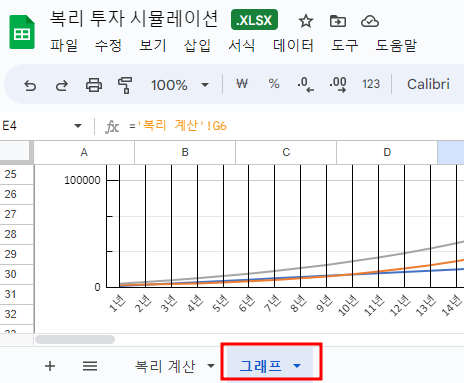Image resolution: width=464 pixels, height=383 pixels.
Task: Show all sheets list button
Action: pos(90,366)
